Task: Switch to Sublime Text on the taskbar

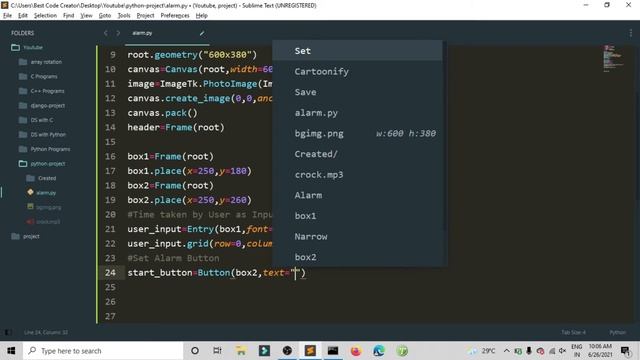Action: [x=310, y=351]
